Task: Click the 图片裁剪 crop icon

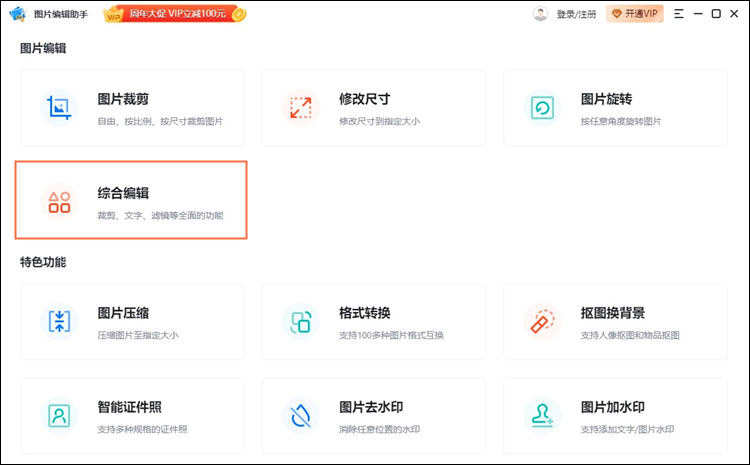Action: coord(59,107)
